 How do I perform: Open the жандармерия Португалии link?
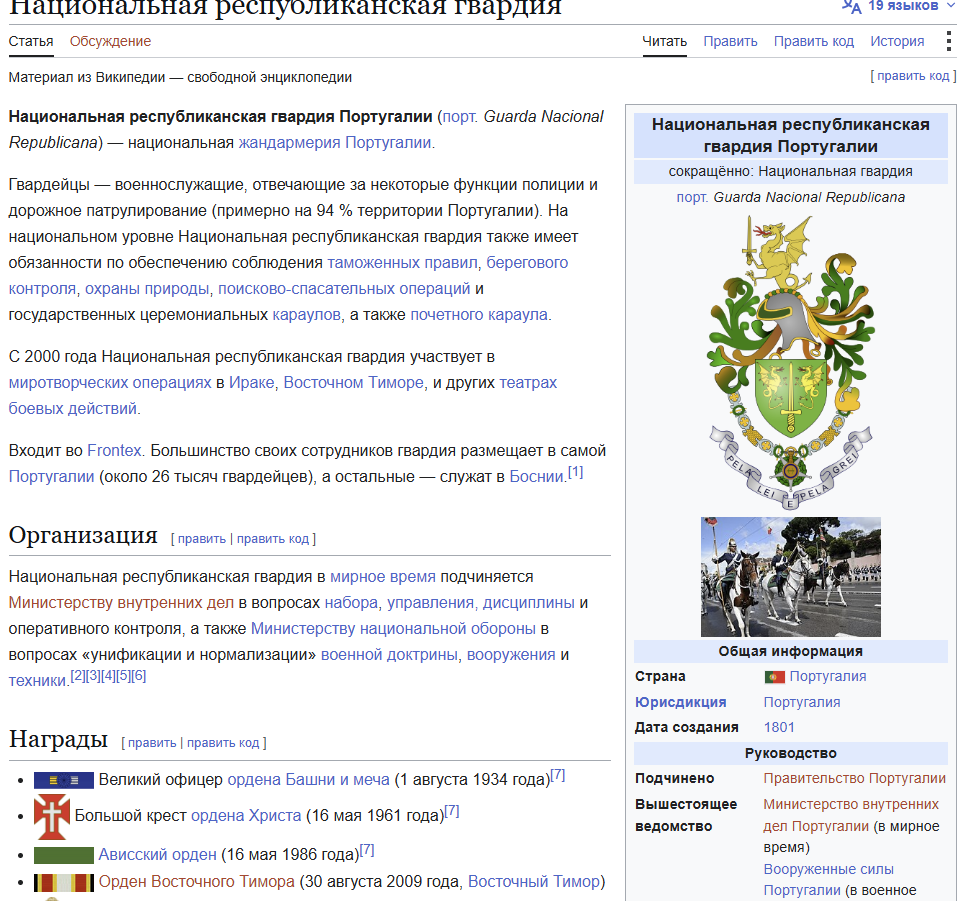tap(335, 142)
